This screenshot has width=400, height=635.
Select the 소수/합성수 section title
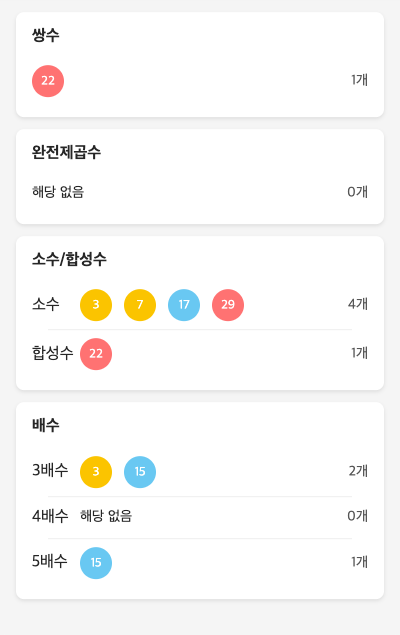pyautogui.click(x=69, y=259)
